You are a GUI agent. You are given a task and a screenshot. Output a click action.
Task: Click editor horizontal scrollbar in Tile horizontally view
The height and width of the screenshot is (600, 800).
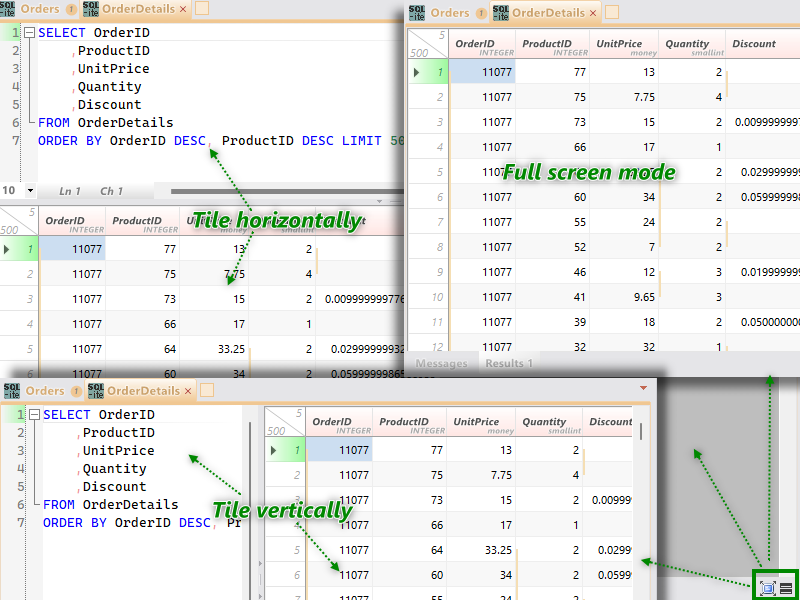(286, 191)
